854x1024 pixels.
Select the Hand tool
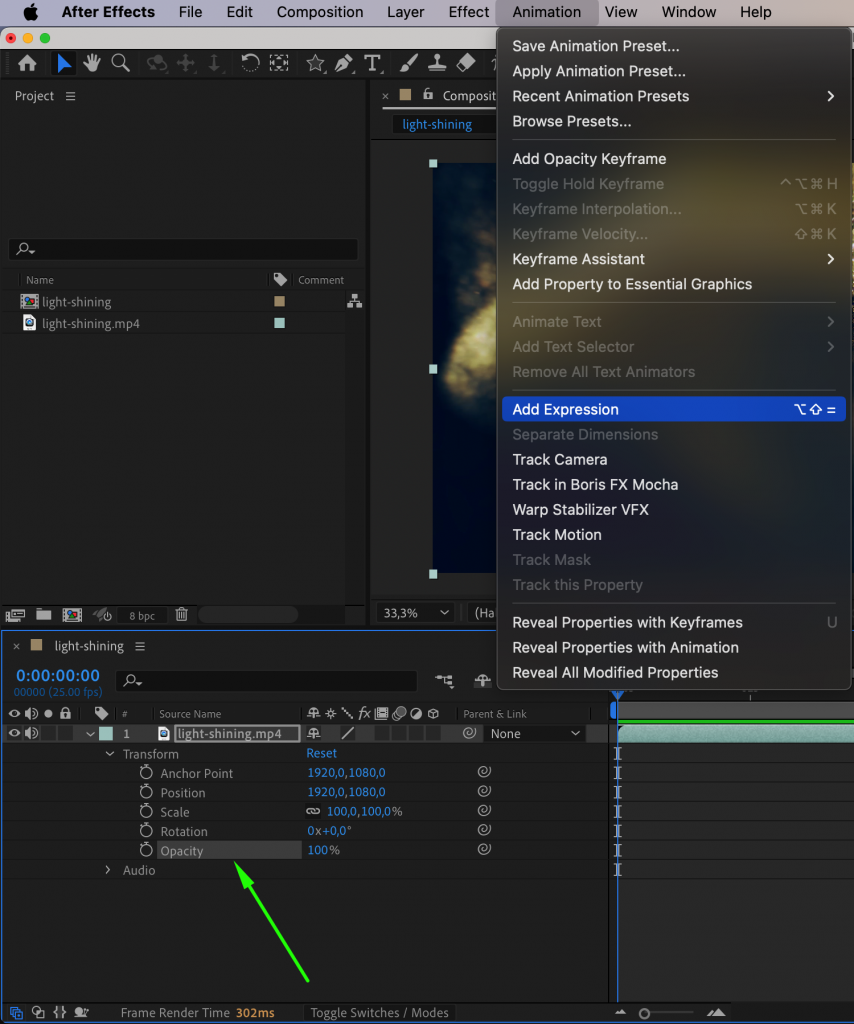[x=91, y=62]
